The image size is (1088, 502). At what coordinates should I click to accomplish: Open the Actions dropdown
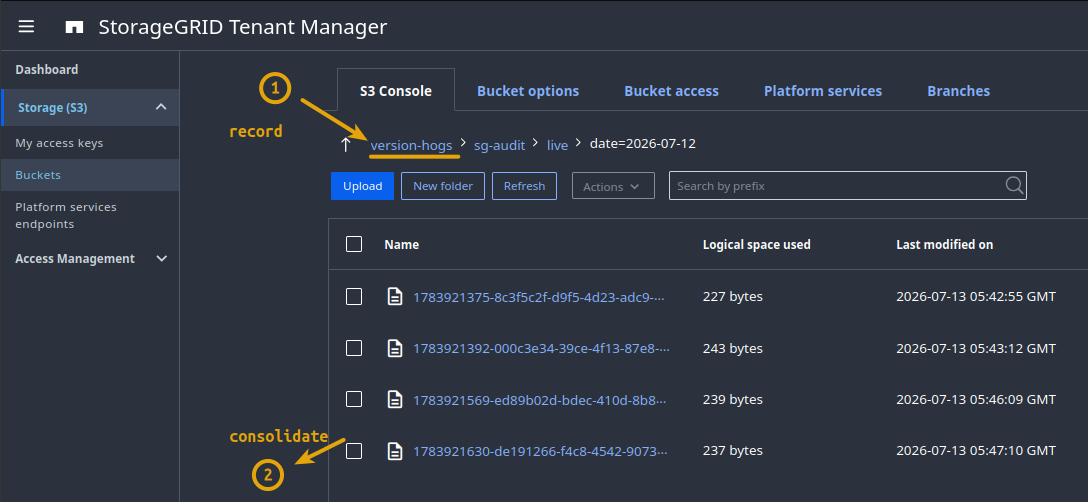click(x=613, y=186)
